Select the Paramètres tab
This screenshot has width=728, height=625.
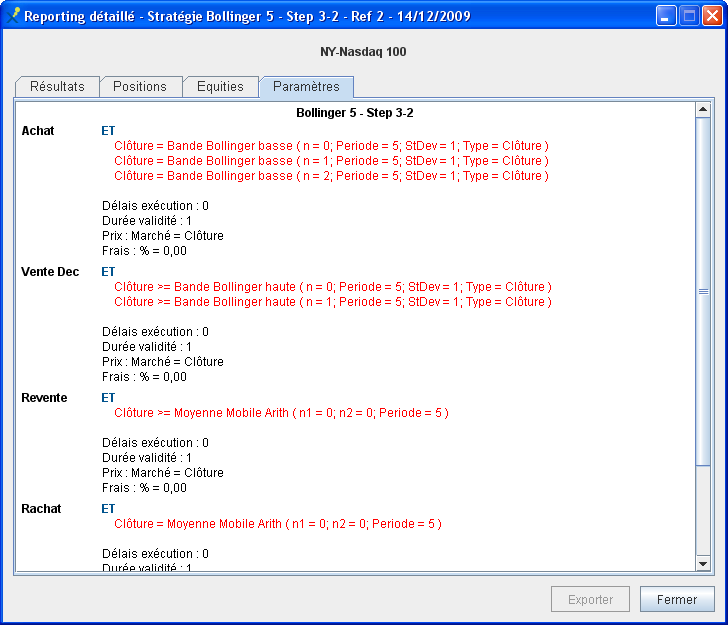306,87
